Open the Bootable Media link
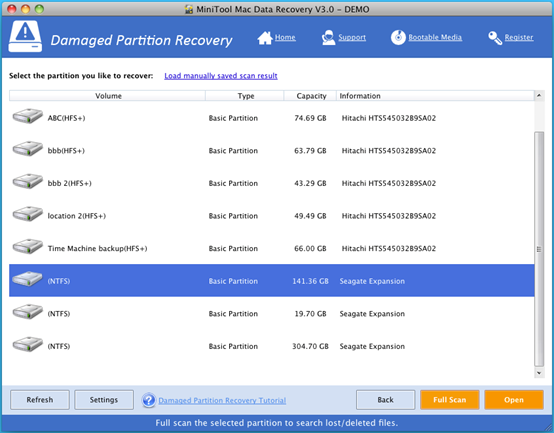 [435, 37]
